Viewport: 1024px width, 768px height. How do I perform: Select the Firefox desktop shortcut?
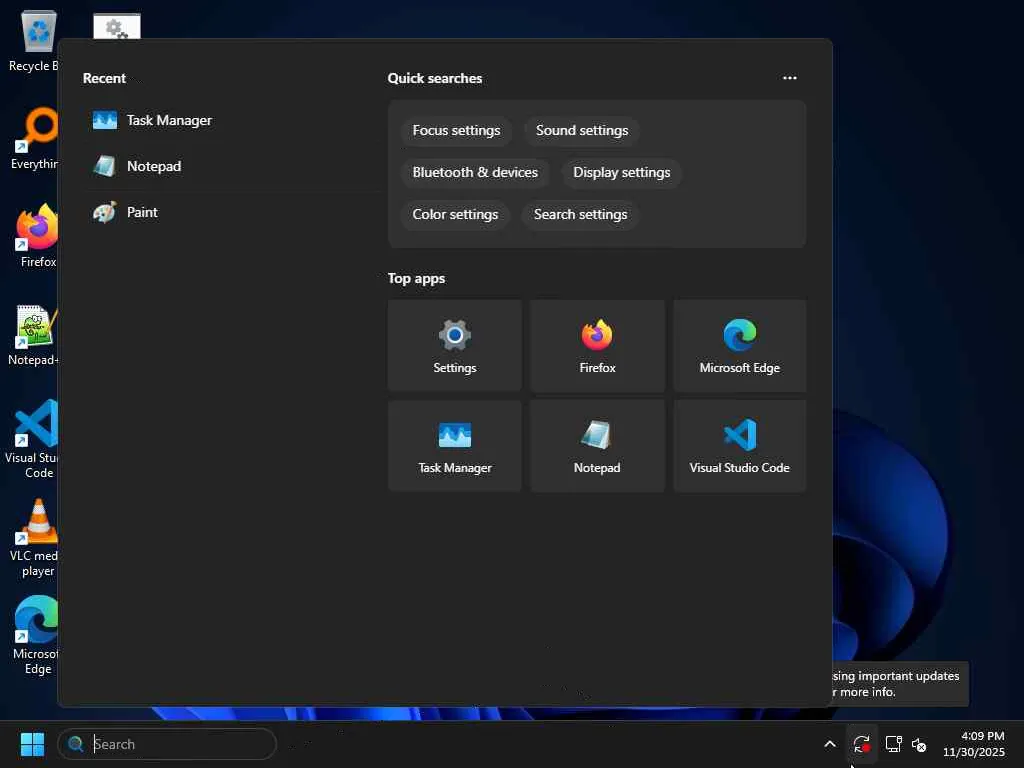(36, 236)
